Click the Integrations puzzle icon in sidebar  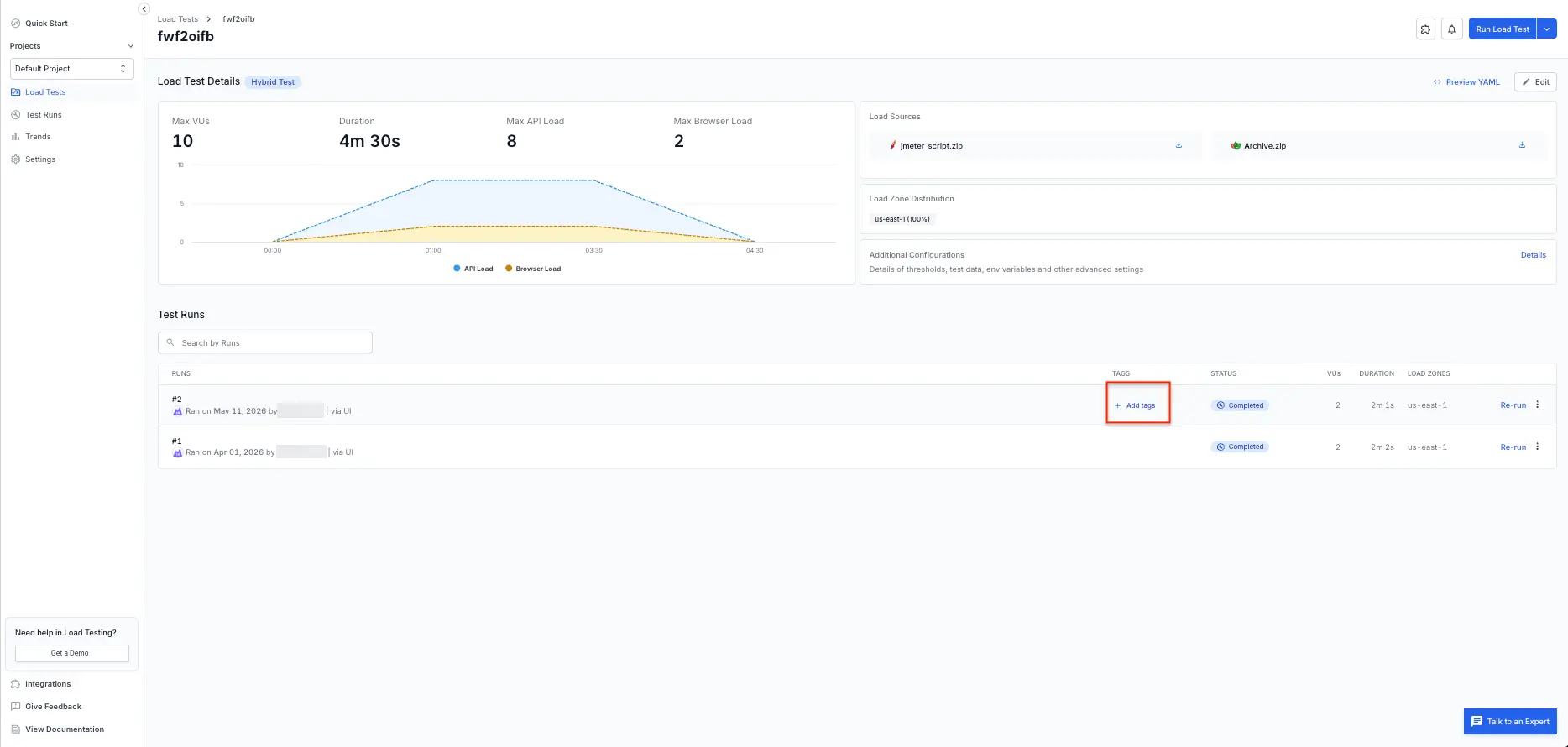15,684
